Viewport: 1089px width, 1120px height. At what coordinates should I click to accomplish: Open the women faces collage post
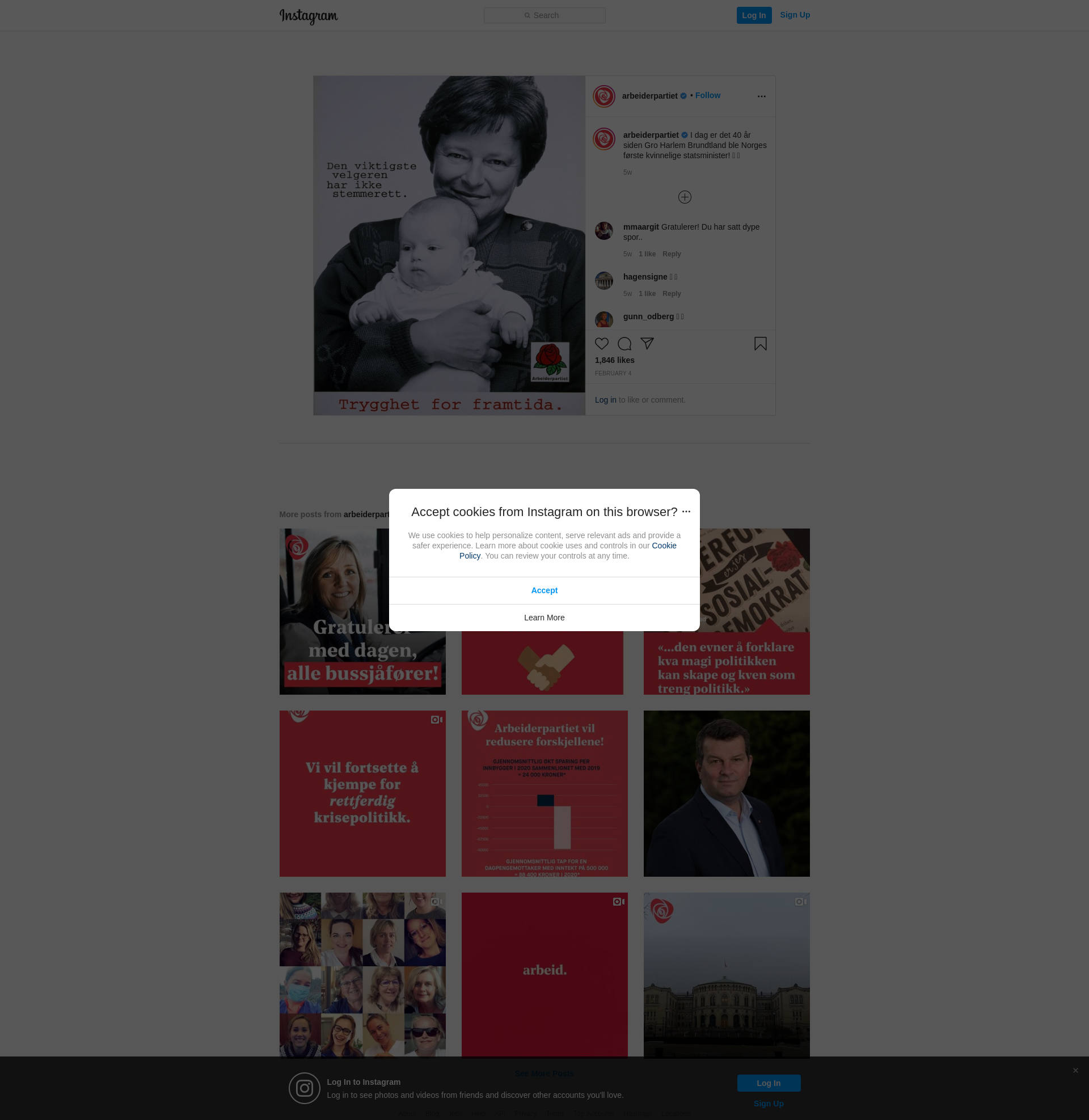pyautogui.click(x=362, y=975)
